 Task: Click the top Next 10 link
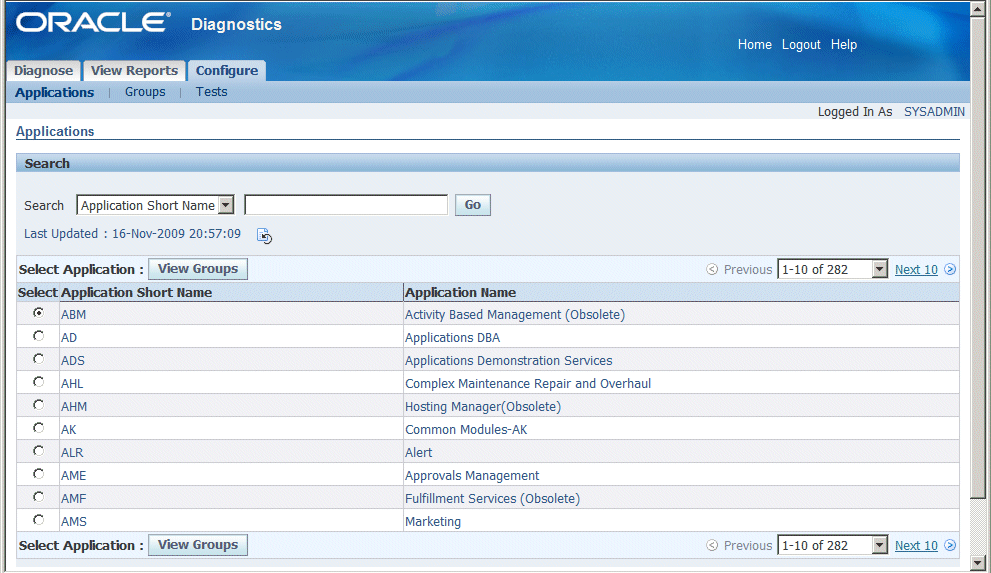click(x=916, y=270)
